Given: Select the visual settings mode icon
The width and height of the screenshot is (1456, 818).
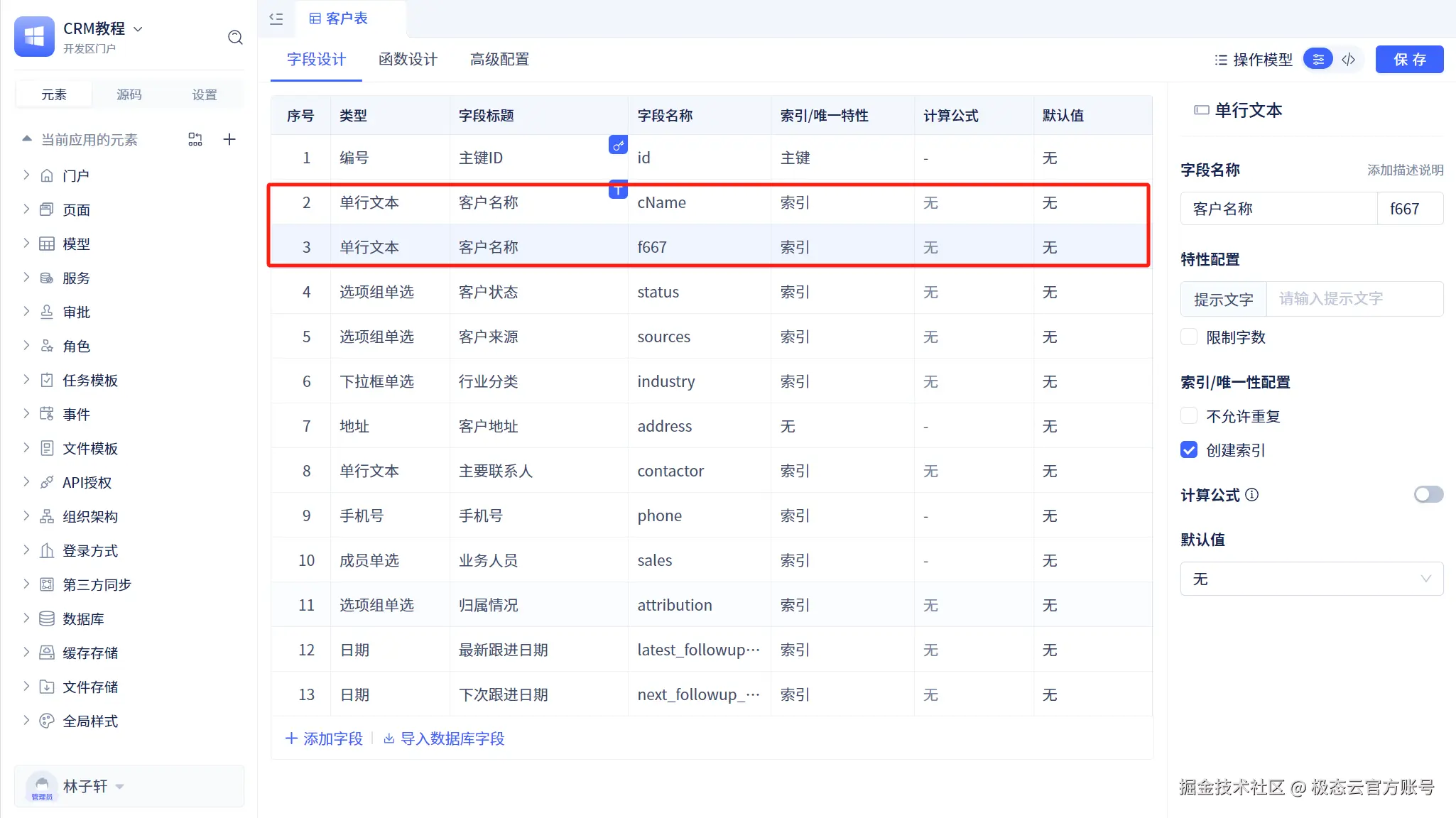Looking at the screenshot, I should pos(1318,60).
